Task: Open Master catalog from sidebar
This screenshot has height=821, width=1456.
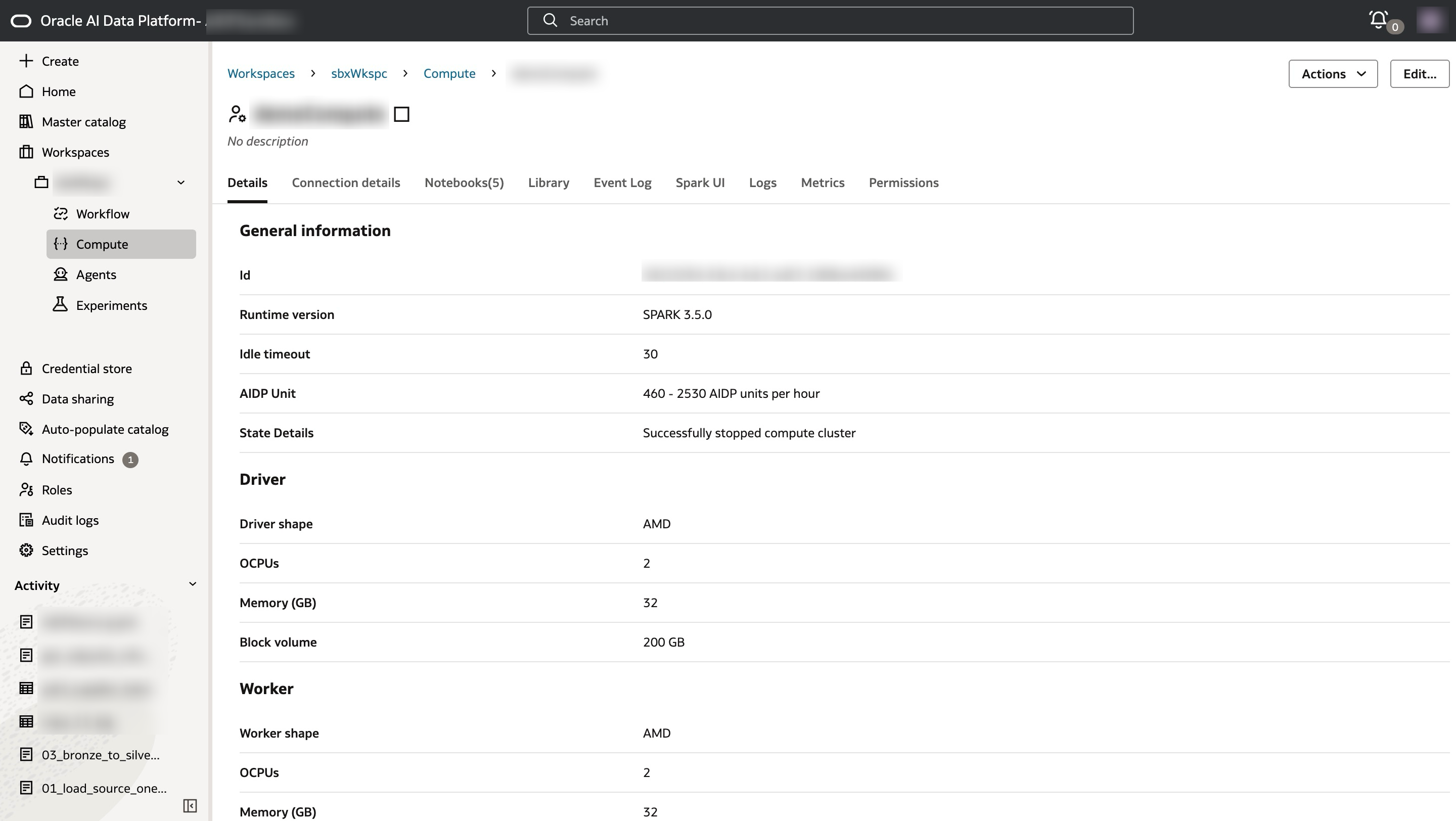Action: (72, 122)
